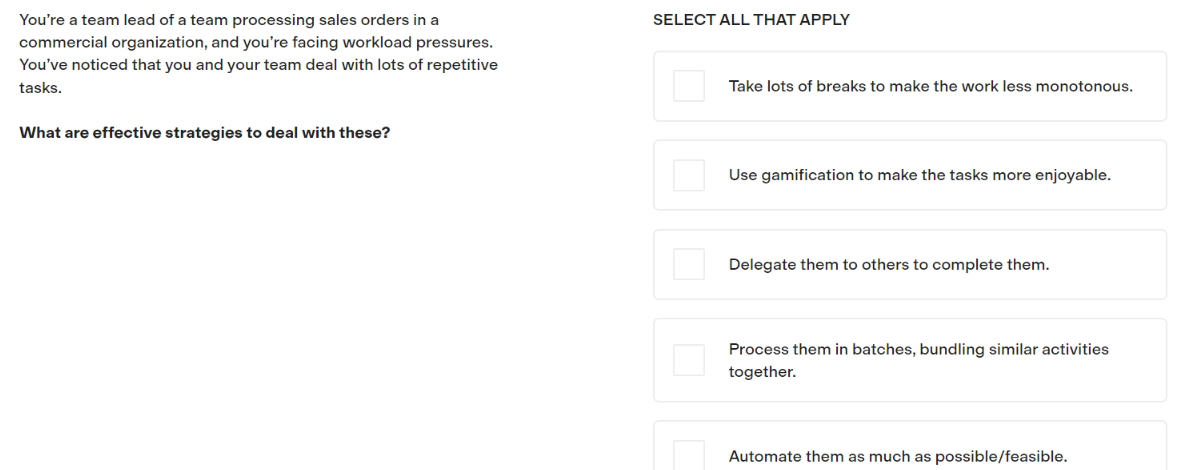Click the SELECT ALL THAT APPLY heading
The width and height of the screenshot is (1201, 470).
point(751,20)
